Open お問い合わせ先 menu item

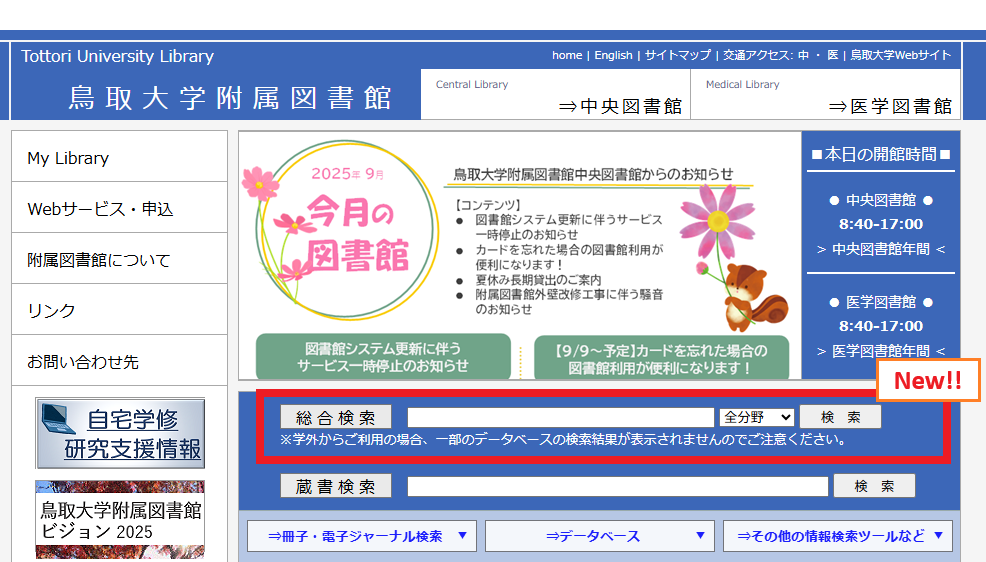(x=119, y=361)
